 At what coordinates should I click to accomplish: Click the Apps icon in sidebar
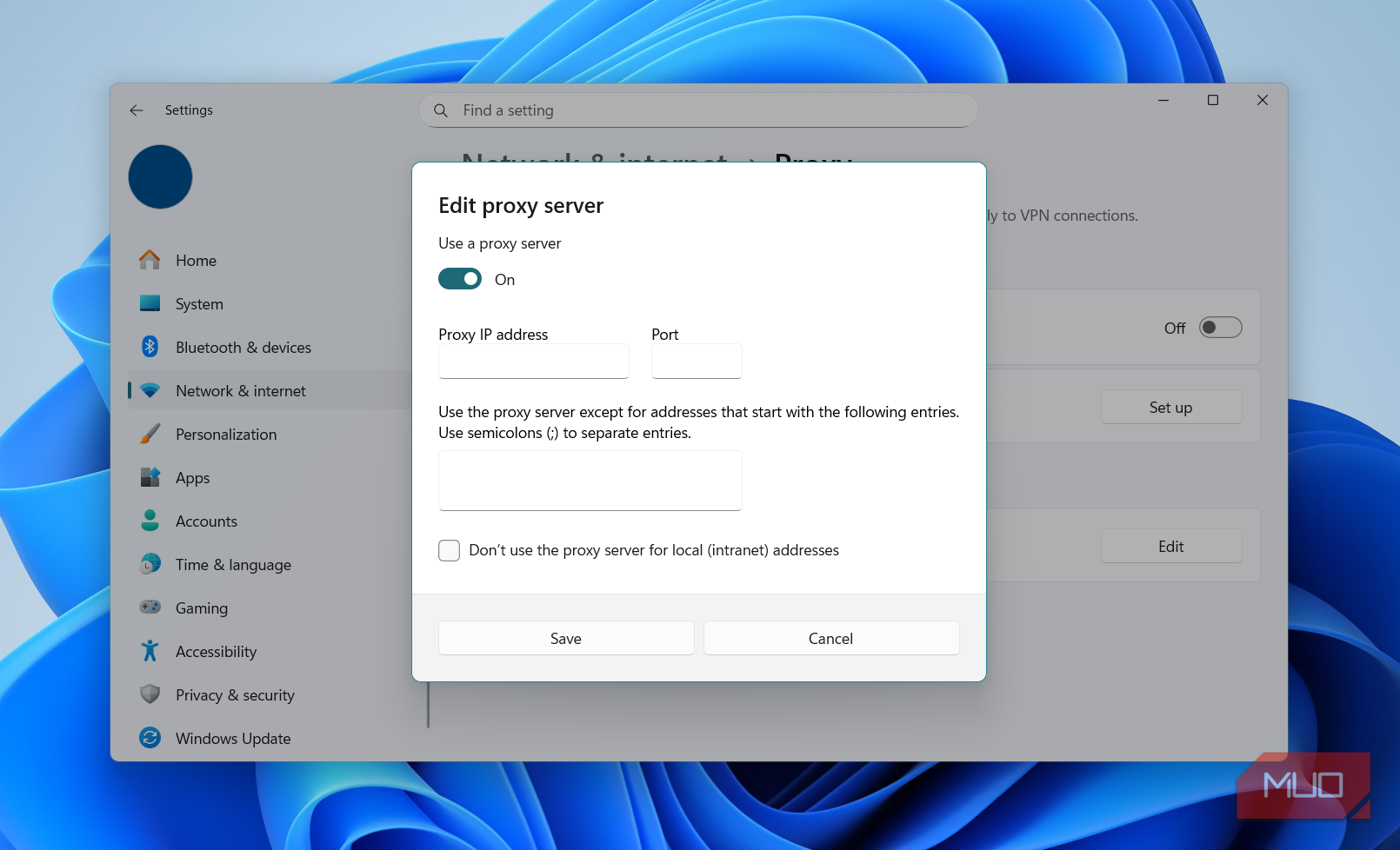click(x=150, y=477)
